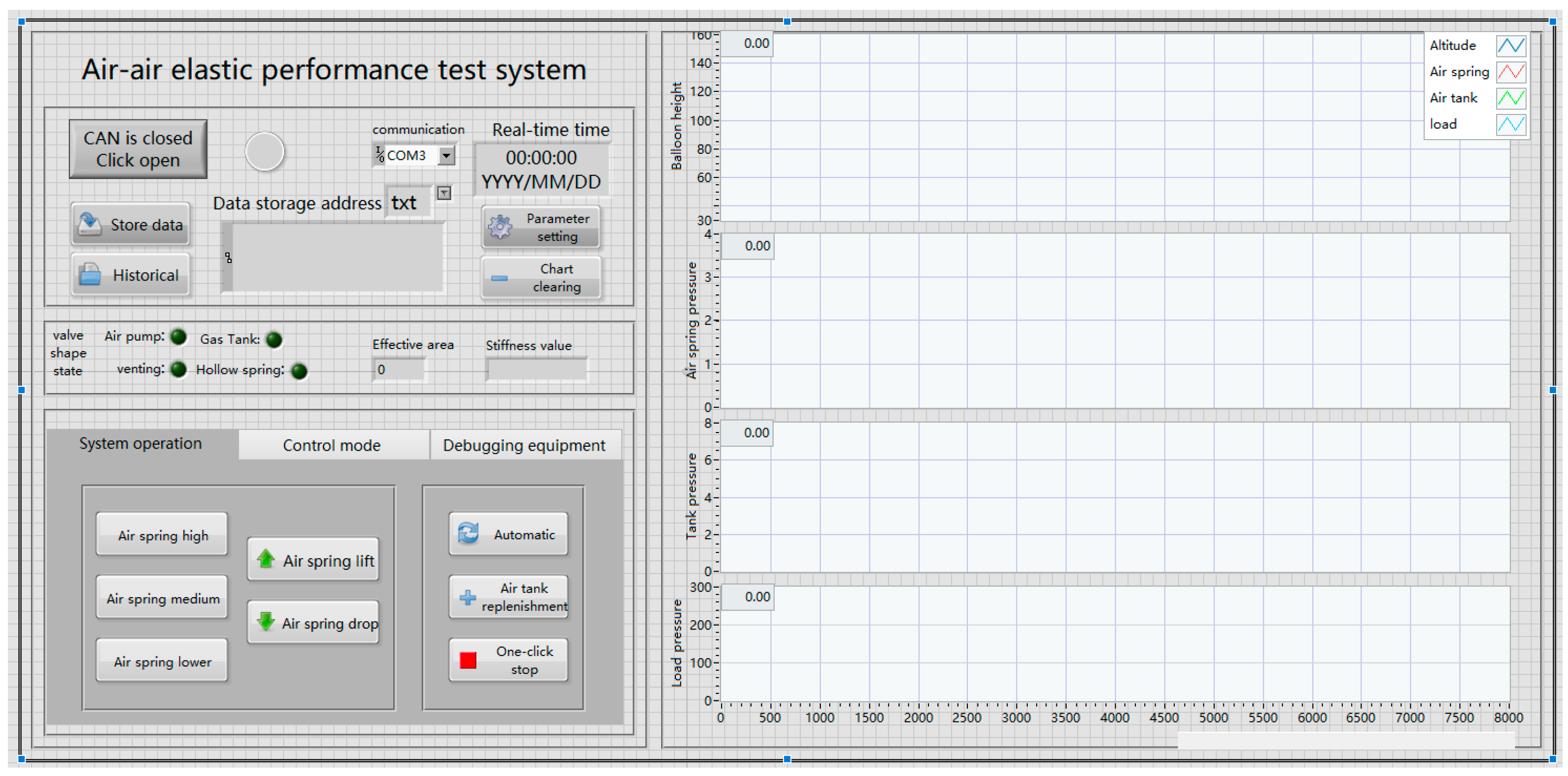Click the Chart clearing minus icon
This screenshot has width=1568, height=776.
click(499, 278)
